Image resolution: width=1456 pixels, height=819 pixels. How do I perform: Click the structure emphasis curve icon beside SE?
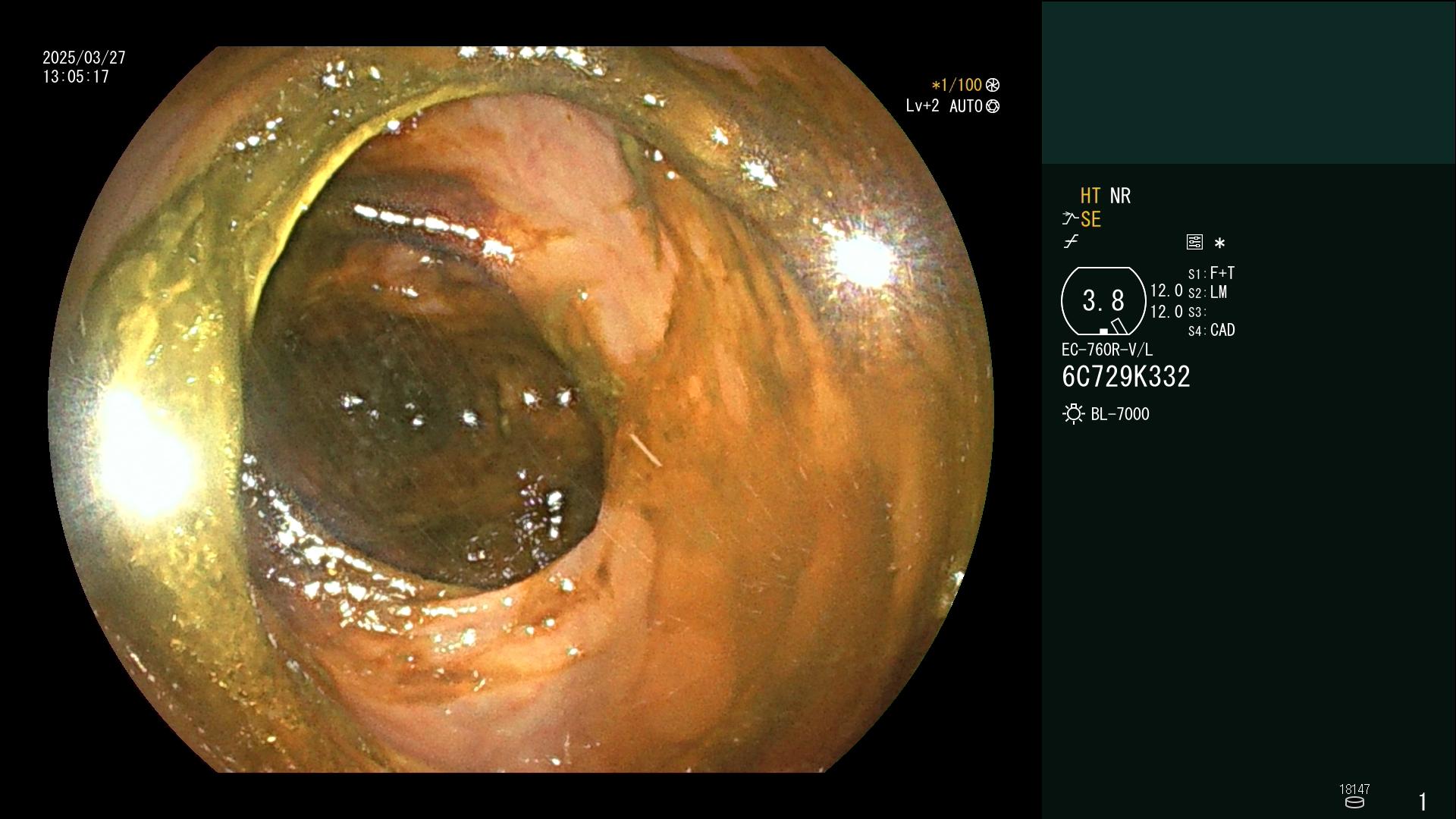pyautogui.click(x=1070, y=219)
